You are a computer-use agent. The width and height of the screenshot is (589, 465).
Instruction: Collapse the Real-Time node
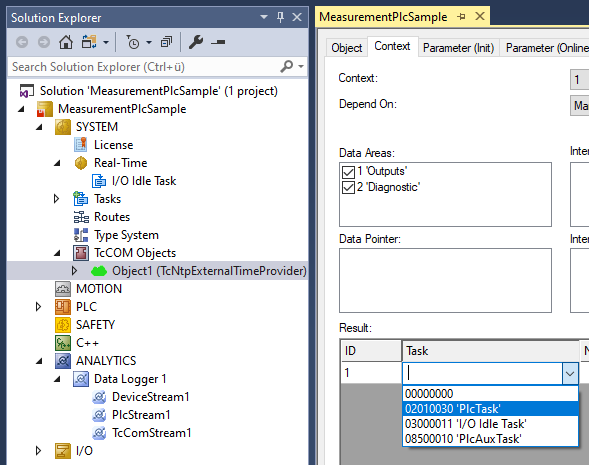pos(57,163)
